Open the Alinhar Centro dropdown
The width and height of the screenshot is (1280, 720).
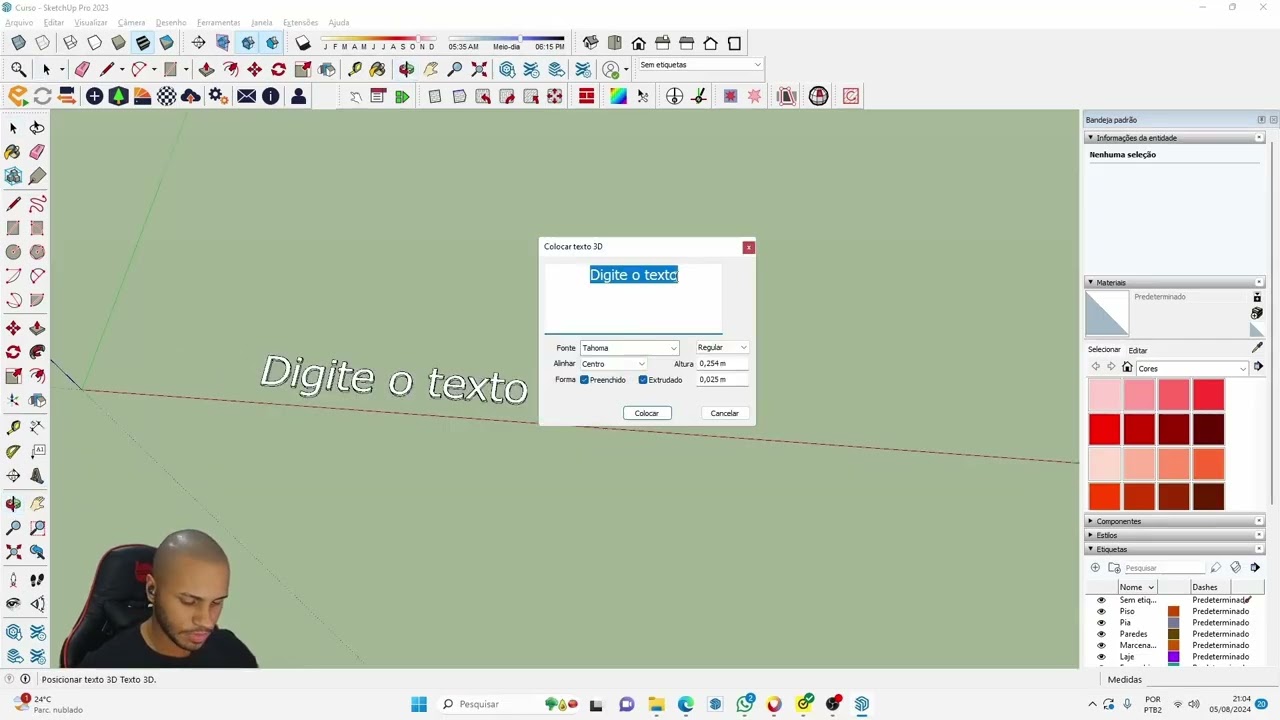[613, 364]
